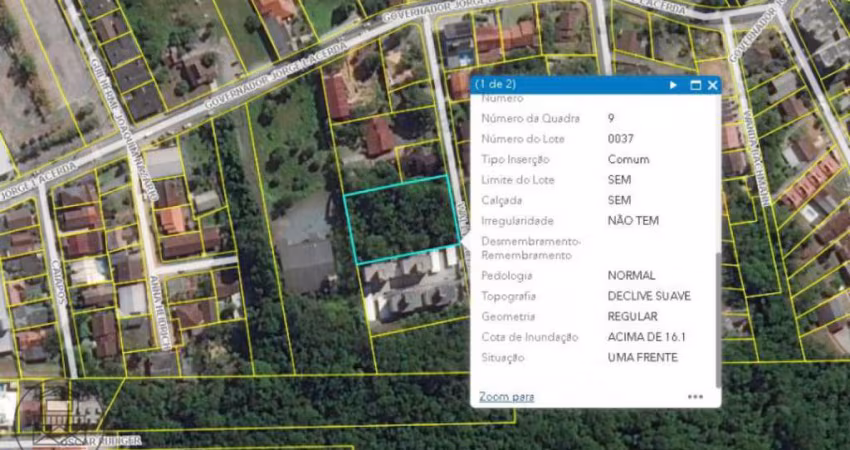Select the value "UMA FRENTE"
Image resolution: width=850 pixels, height=450 pixels.
(642, 358)
